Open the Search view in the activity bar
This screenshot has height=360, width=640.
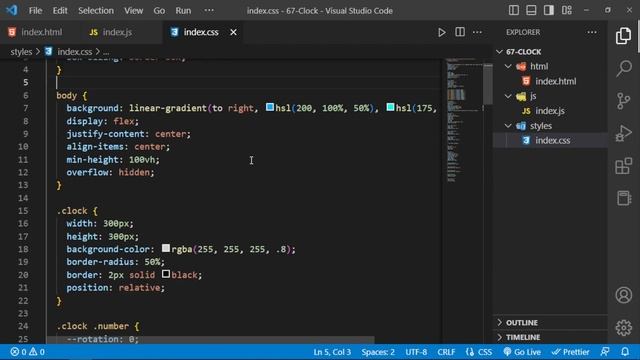pyautogui.click(x=623, y=68)
